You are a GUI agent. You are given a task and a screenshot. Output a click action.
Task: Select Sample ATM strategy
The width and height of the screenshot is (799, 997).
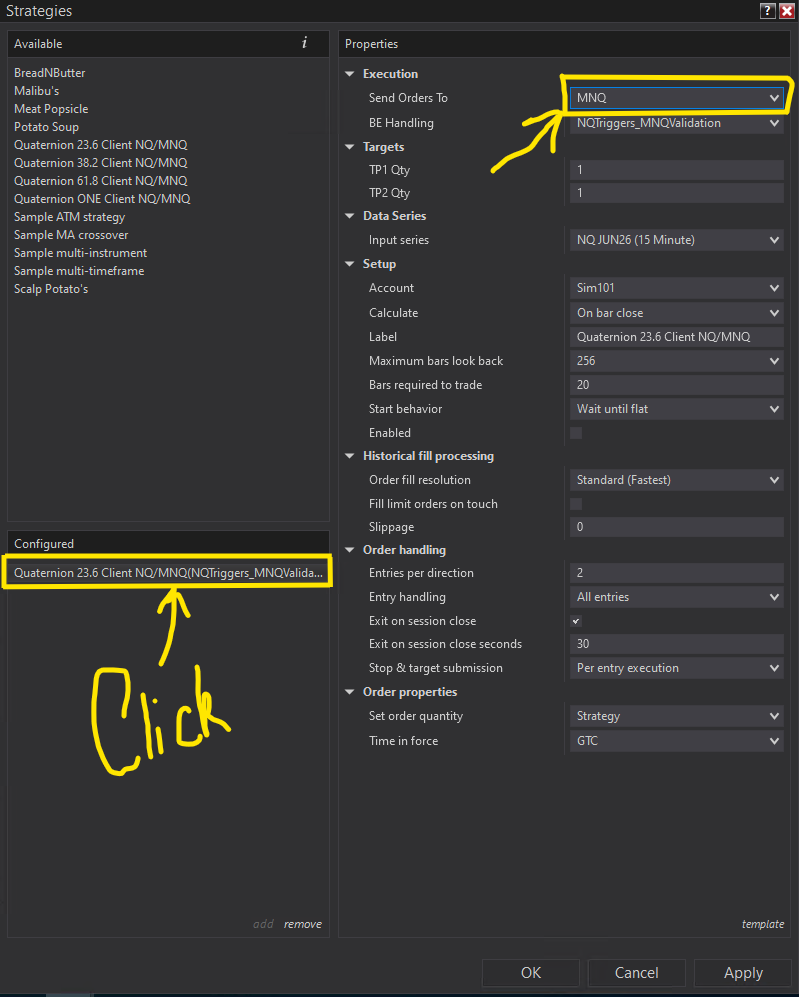[x=69, y=217]
